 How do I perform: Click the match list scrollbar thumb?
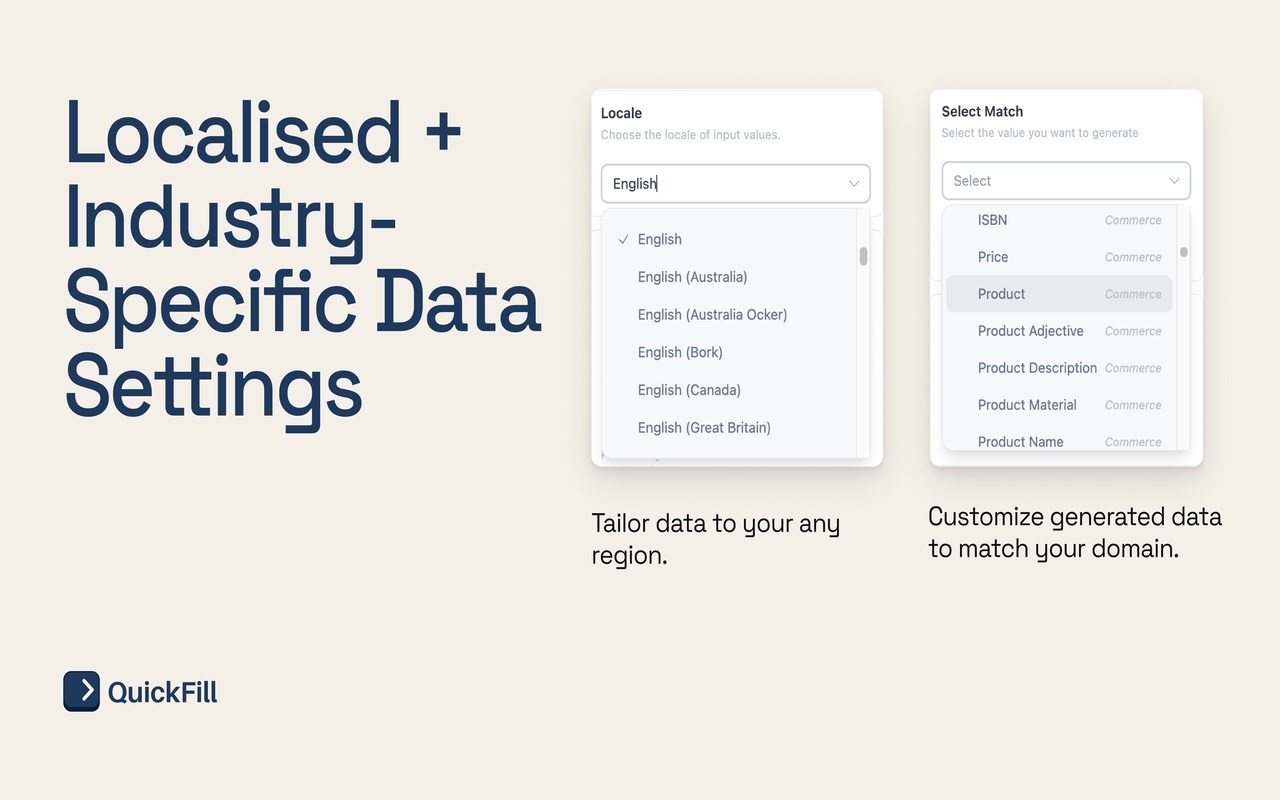point(1183,252)
